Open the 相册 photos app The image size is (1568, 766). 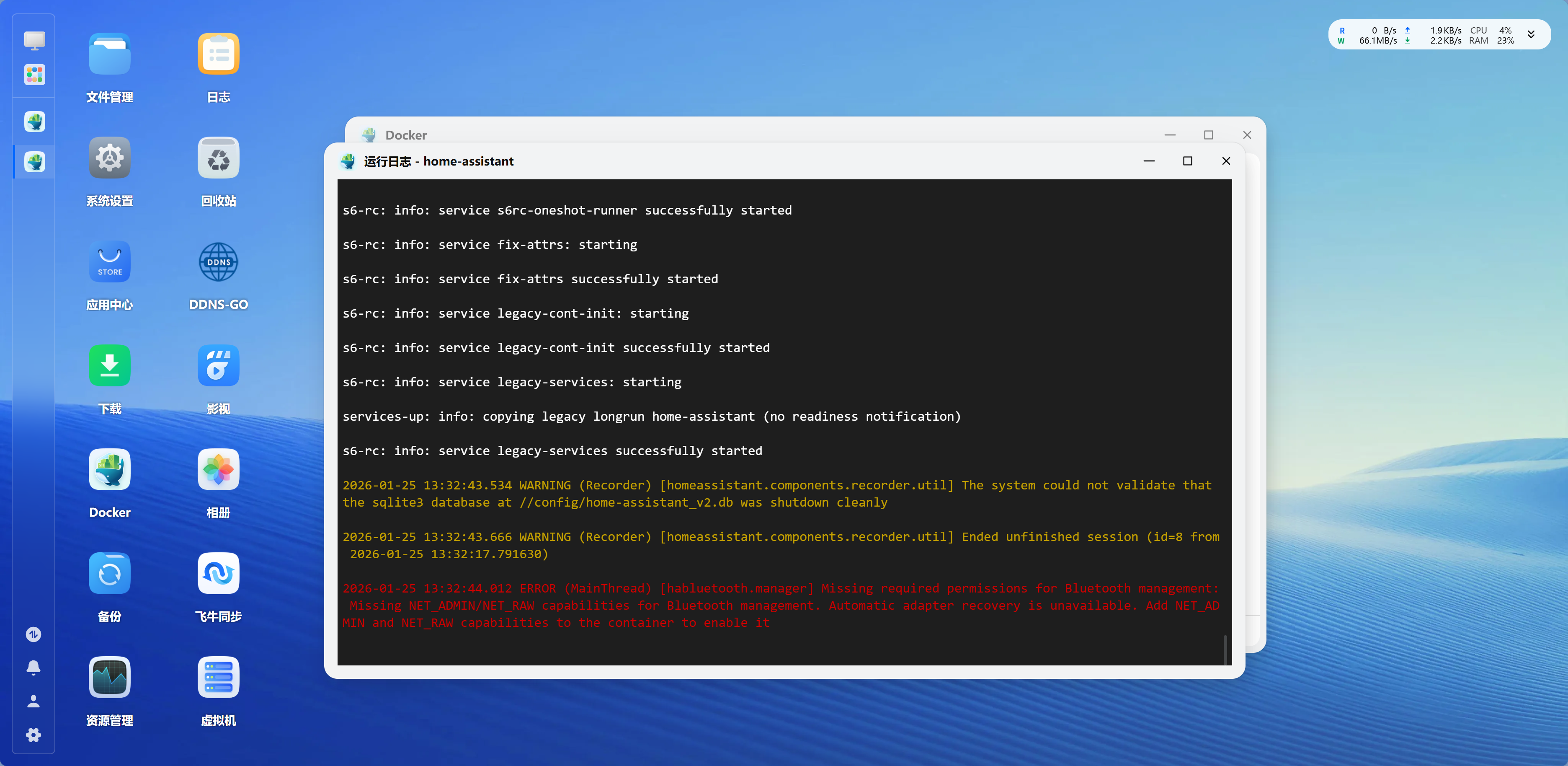[x=218, y=469]
